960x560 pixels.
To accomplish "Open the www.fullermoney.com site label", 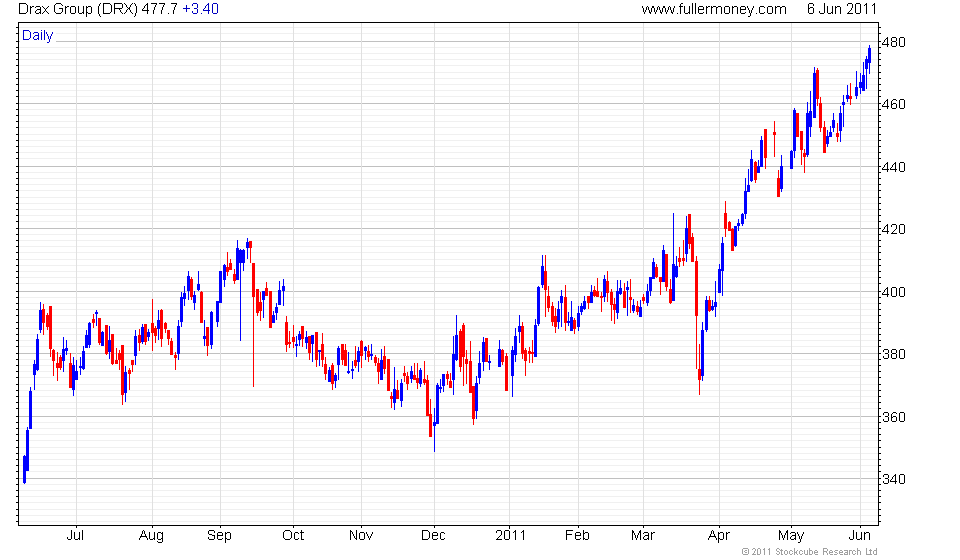I will tap(714, 9).
